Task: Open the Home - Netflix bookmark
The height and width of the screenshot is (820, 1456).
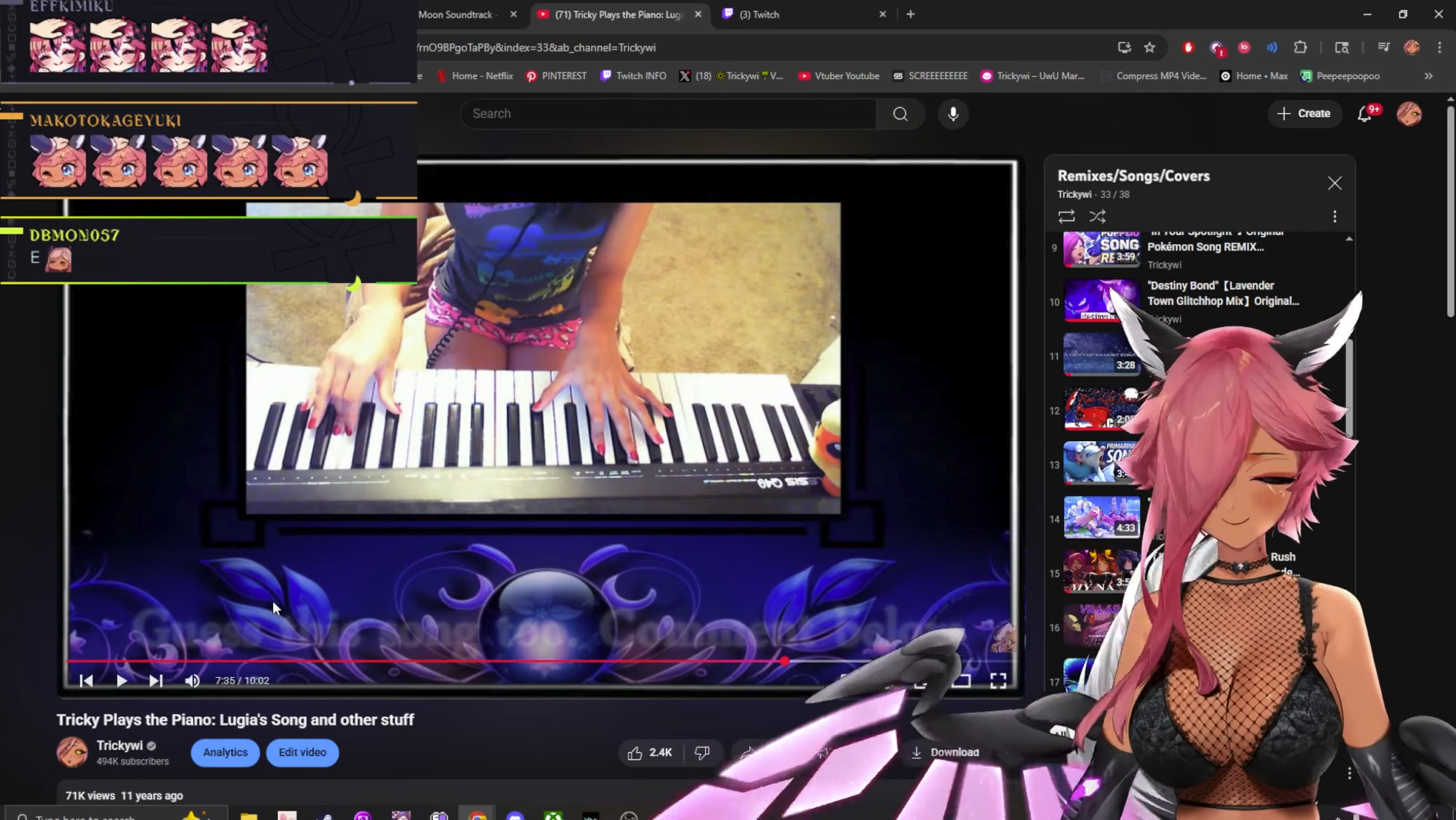Action: [475, 76]
